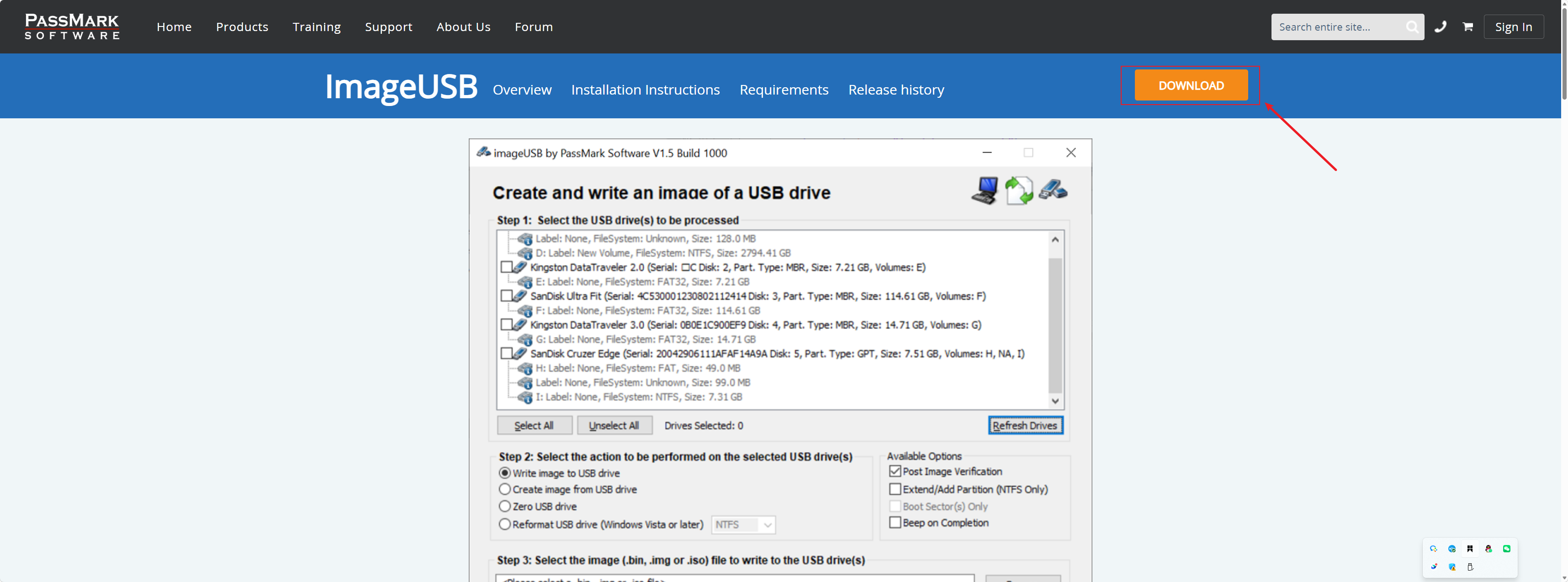Click the volume icon beside E: Label row
Viewport: 1568px width, 582px height.
click(525, 282)
